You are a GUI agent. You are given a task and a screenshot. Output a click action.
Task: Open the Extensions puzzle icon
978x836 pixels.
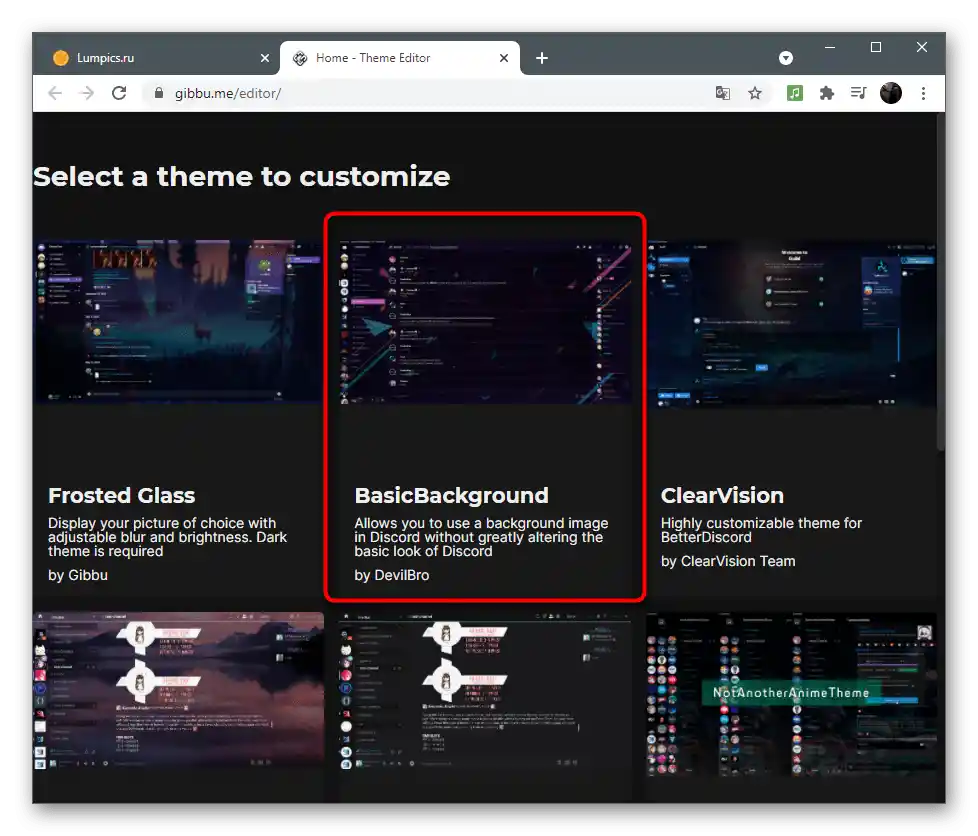click(826, 94)
